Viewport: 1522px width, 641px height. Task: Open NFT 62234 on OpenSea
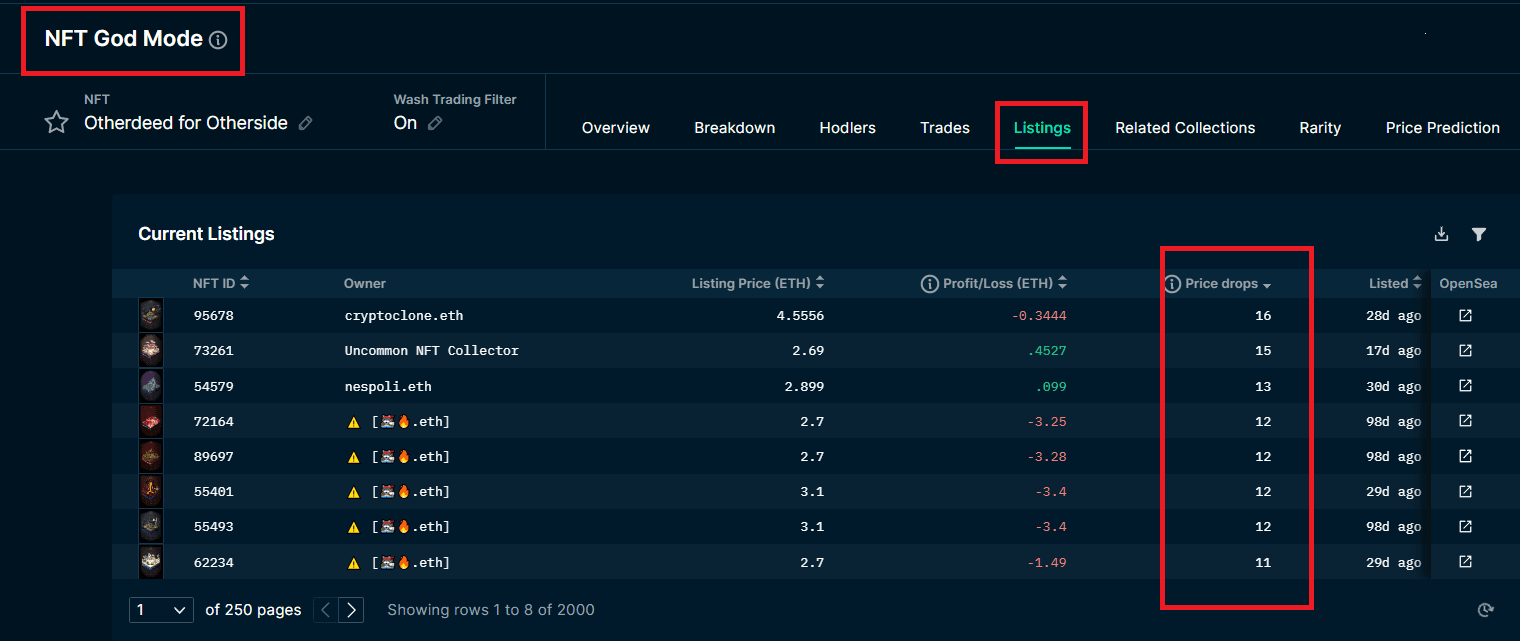(1465, 562)
